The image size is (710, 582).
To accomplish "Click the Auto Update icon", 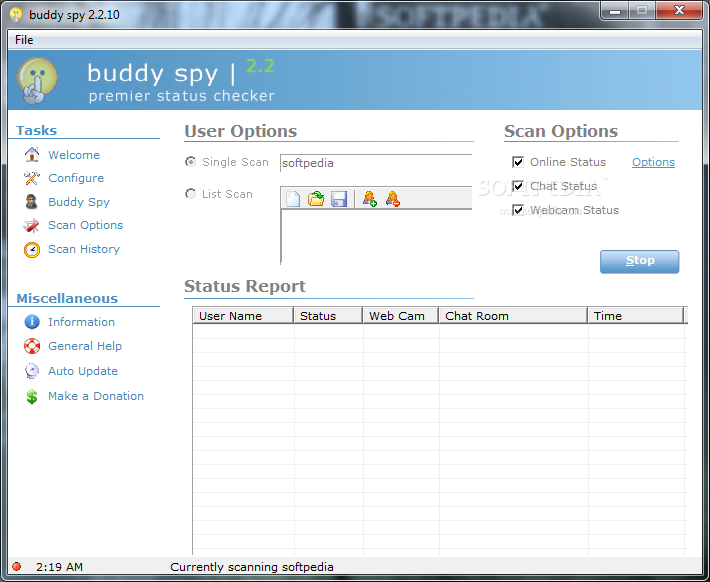I will (32, 371).
